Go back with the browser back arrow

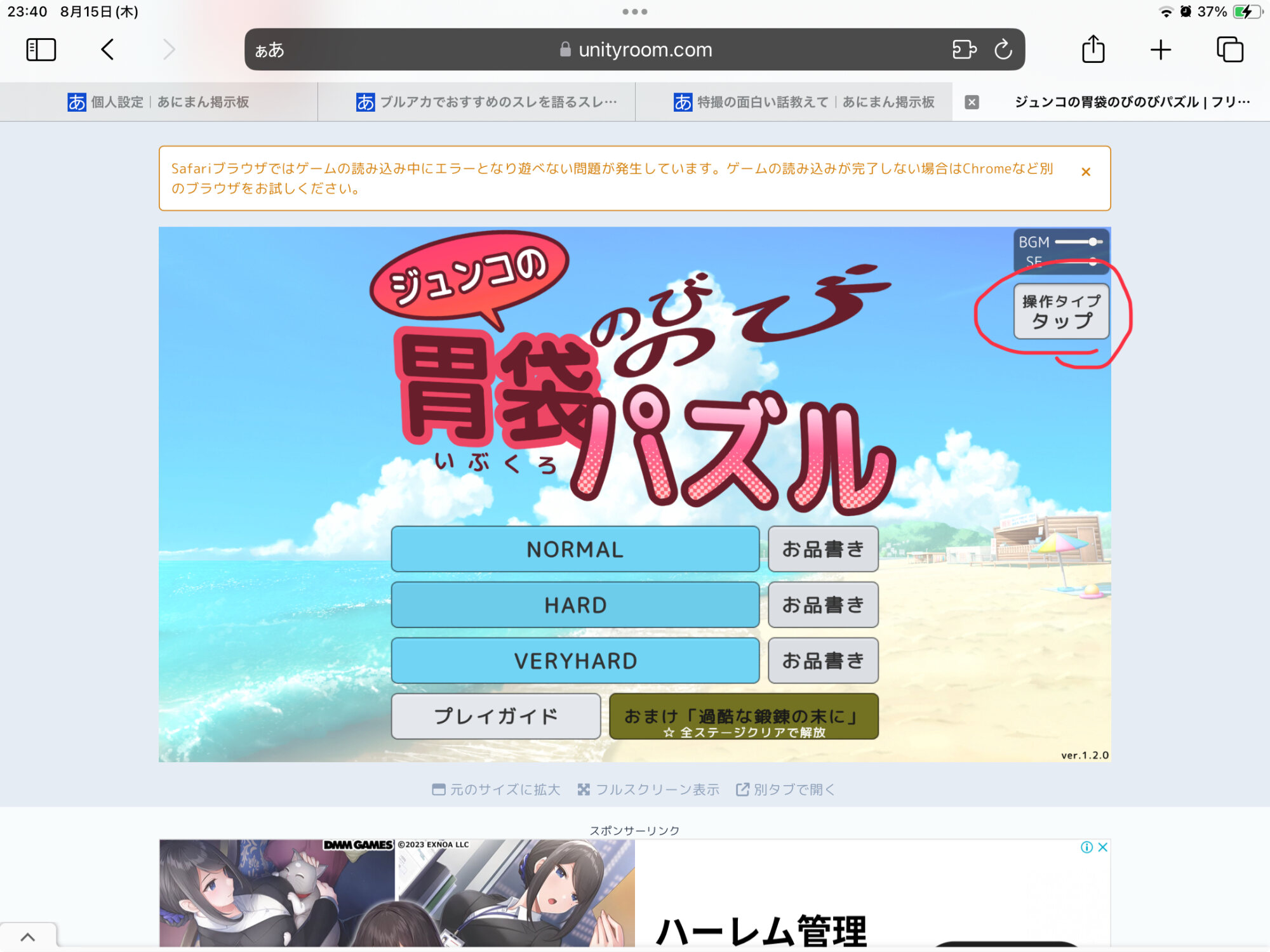tap(107, 50)
